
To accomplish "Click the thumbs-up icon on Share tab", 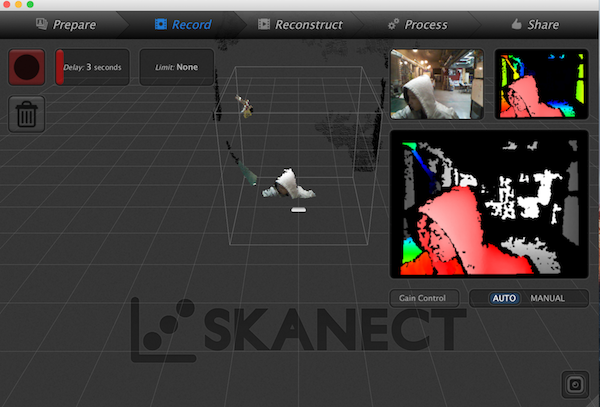I will pos(517,24).
